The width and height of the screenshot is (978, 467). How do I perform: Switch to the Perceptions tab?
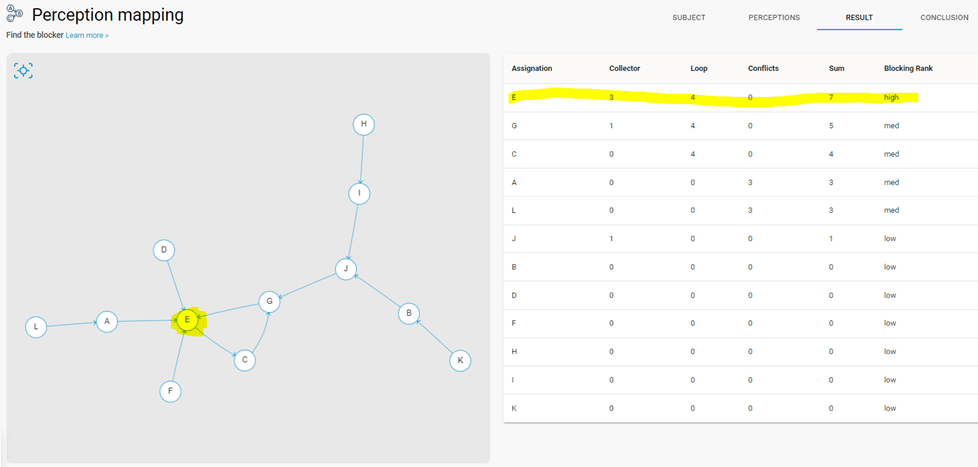point(774,17)
